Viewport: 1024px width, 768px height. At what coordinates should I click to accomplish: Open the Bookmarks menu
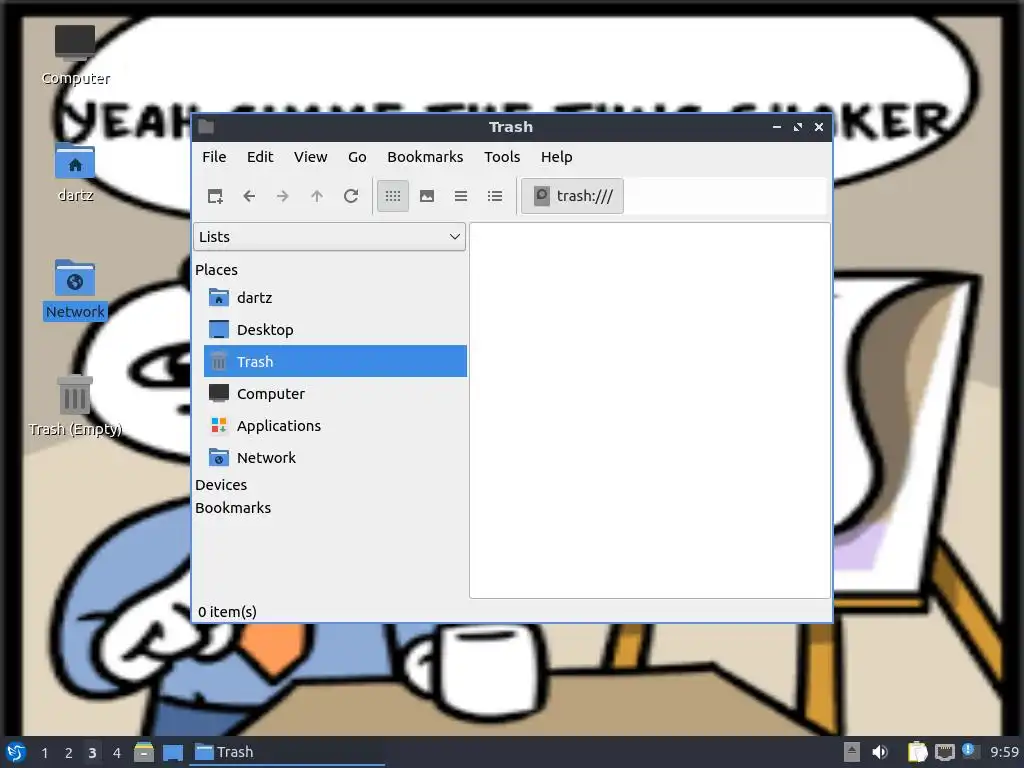(425, 157)
